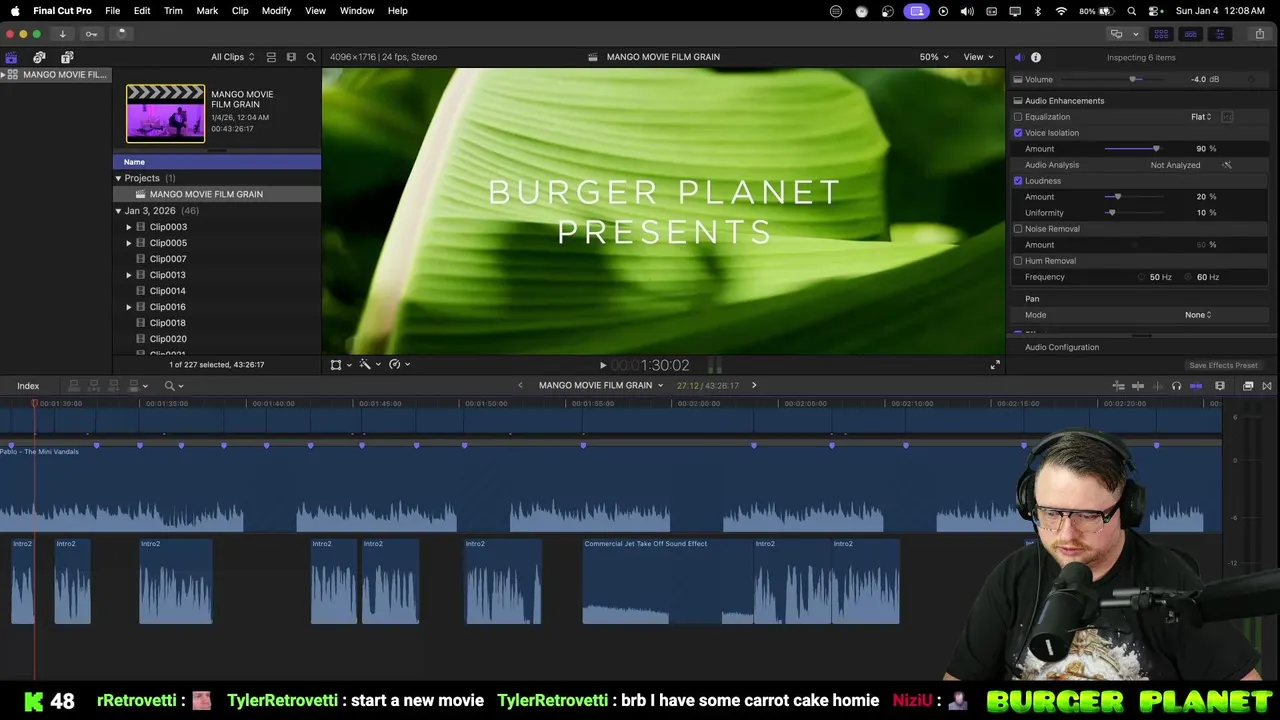Enable the Noise Removal checkbox
Image resolution: width=1280 pixels, height=720 pixels.
click(x=1018, y=229)
